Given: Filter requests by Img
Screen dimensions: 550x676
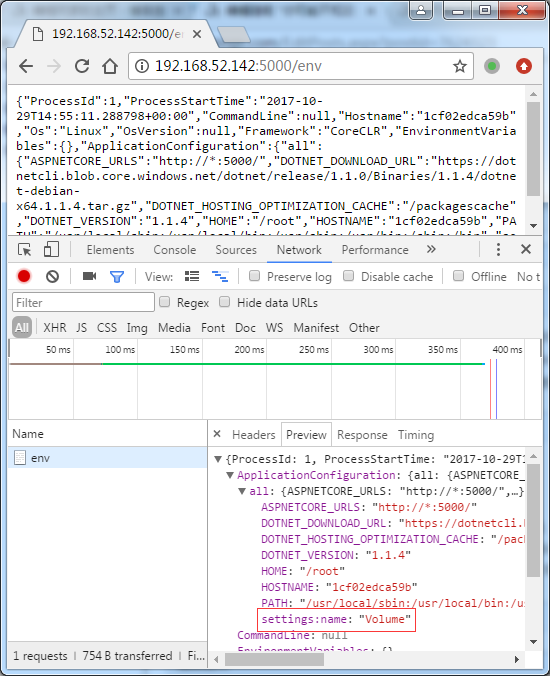Looking at the screenshot, I should coord(137,328).
